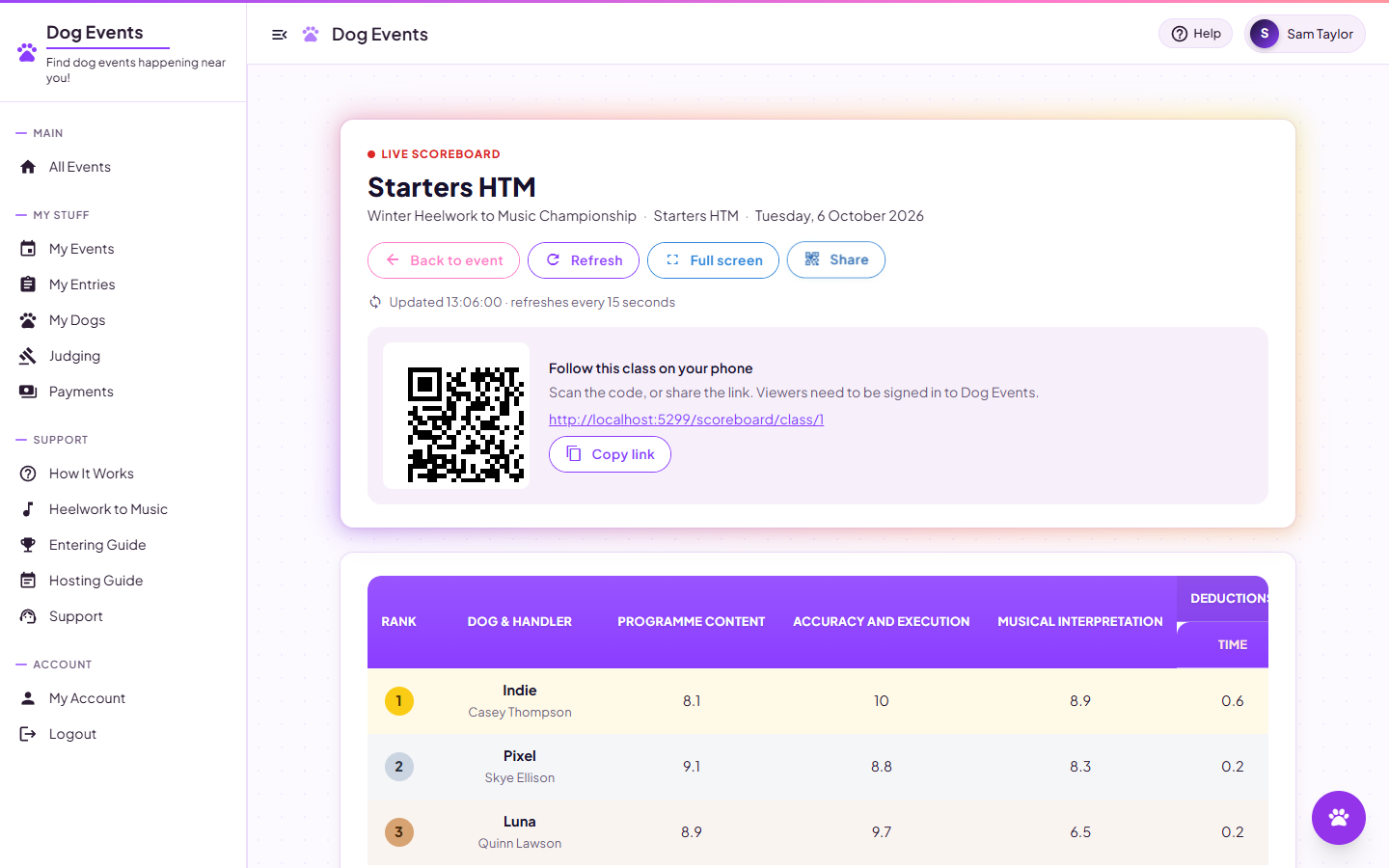Click the silver rank 2 badge
1389x868 pixels.
point(399,767)
